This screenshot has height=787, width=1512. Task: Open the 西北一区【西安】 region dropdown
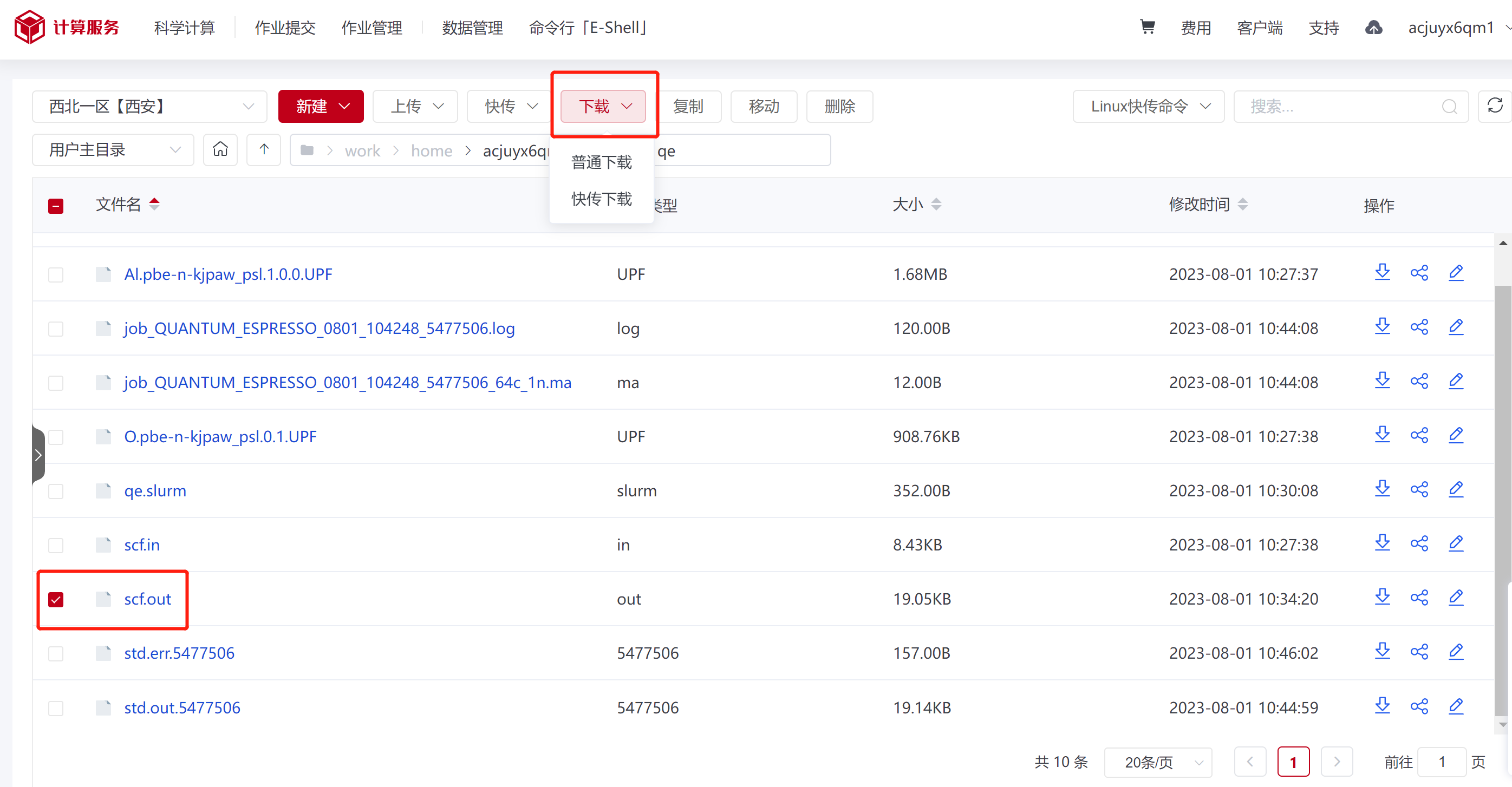[149, 106]
